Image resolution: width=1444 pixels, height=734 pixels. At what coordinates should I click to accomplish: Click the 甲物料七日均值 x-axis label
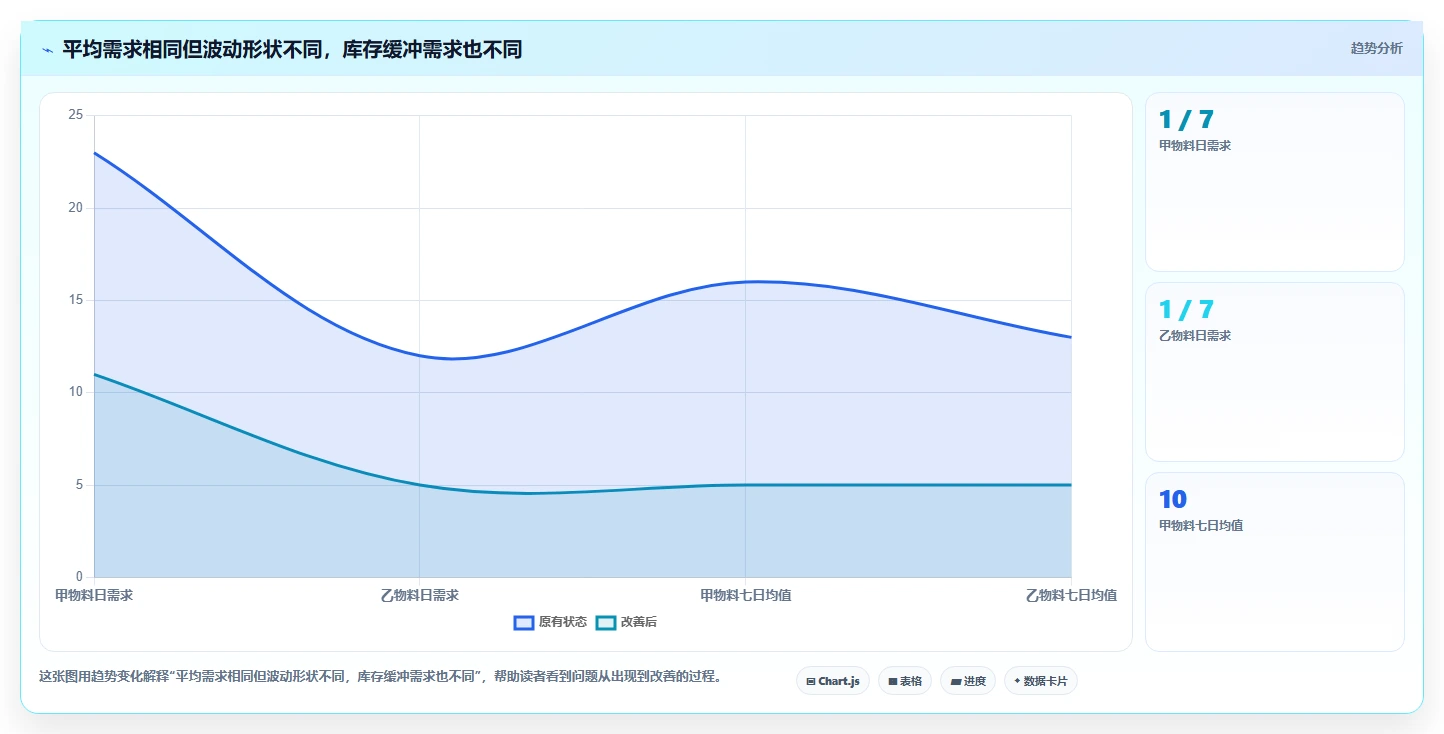tap(746, 595)
